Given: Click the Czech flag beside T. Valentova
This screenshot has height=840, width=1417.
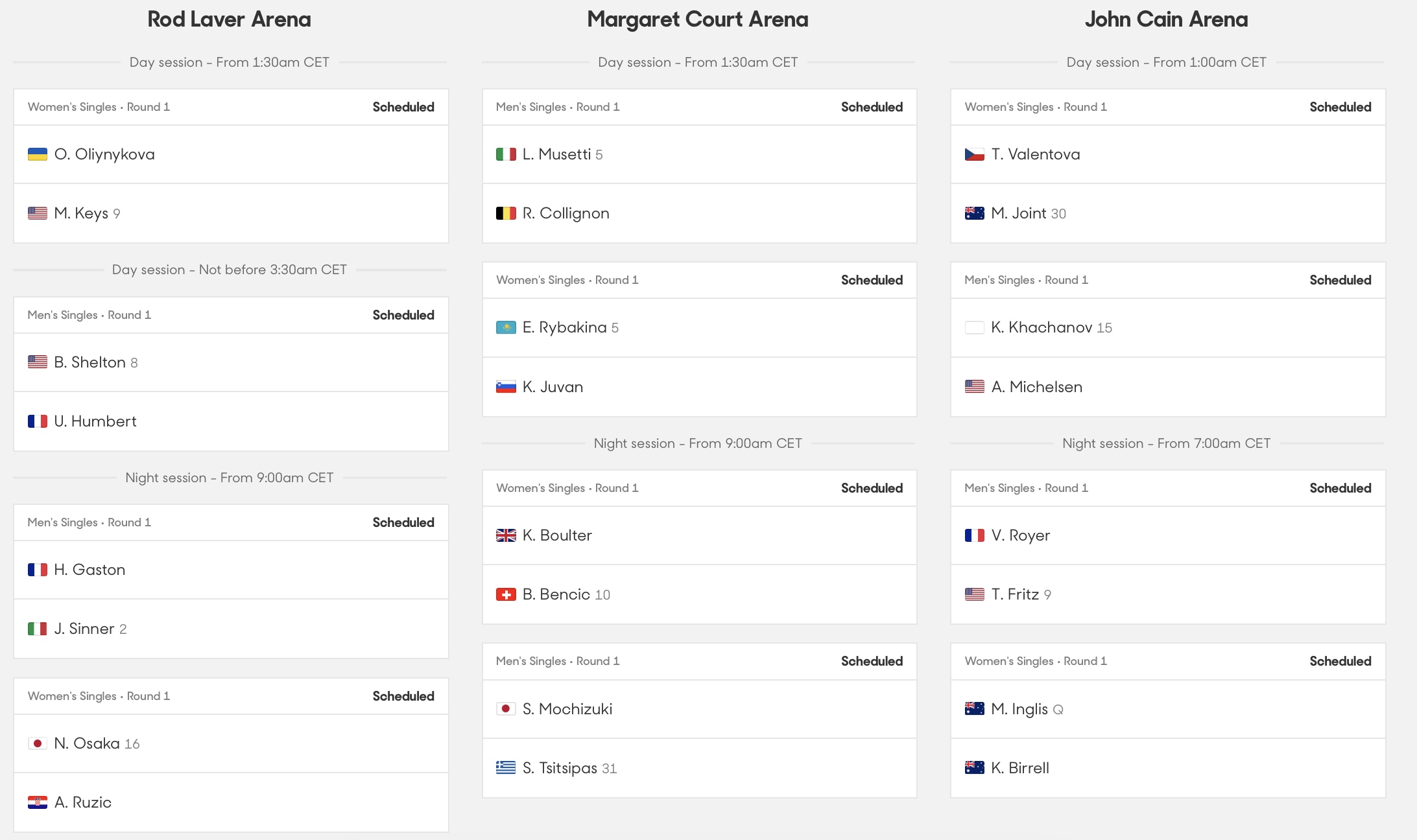Looking at the screenshot, I should [975, 154].
